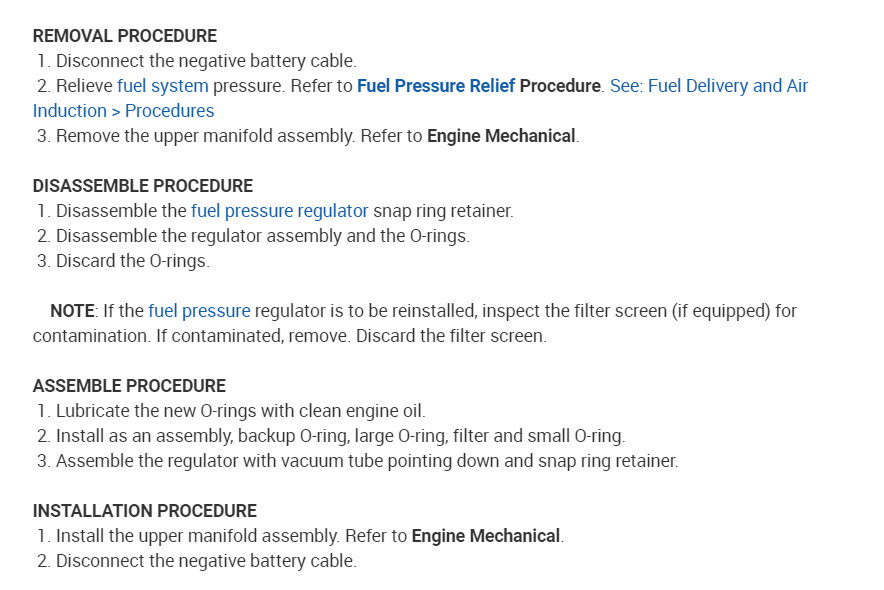
Task: Open the "fuel pressure regulator" link
Action: tap(279, 211)
